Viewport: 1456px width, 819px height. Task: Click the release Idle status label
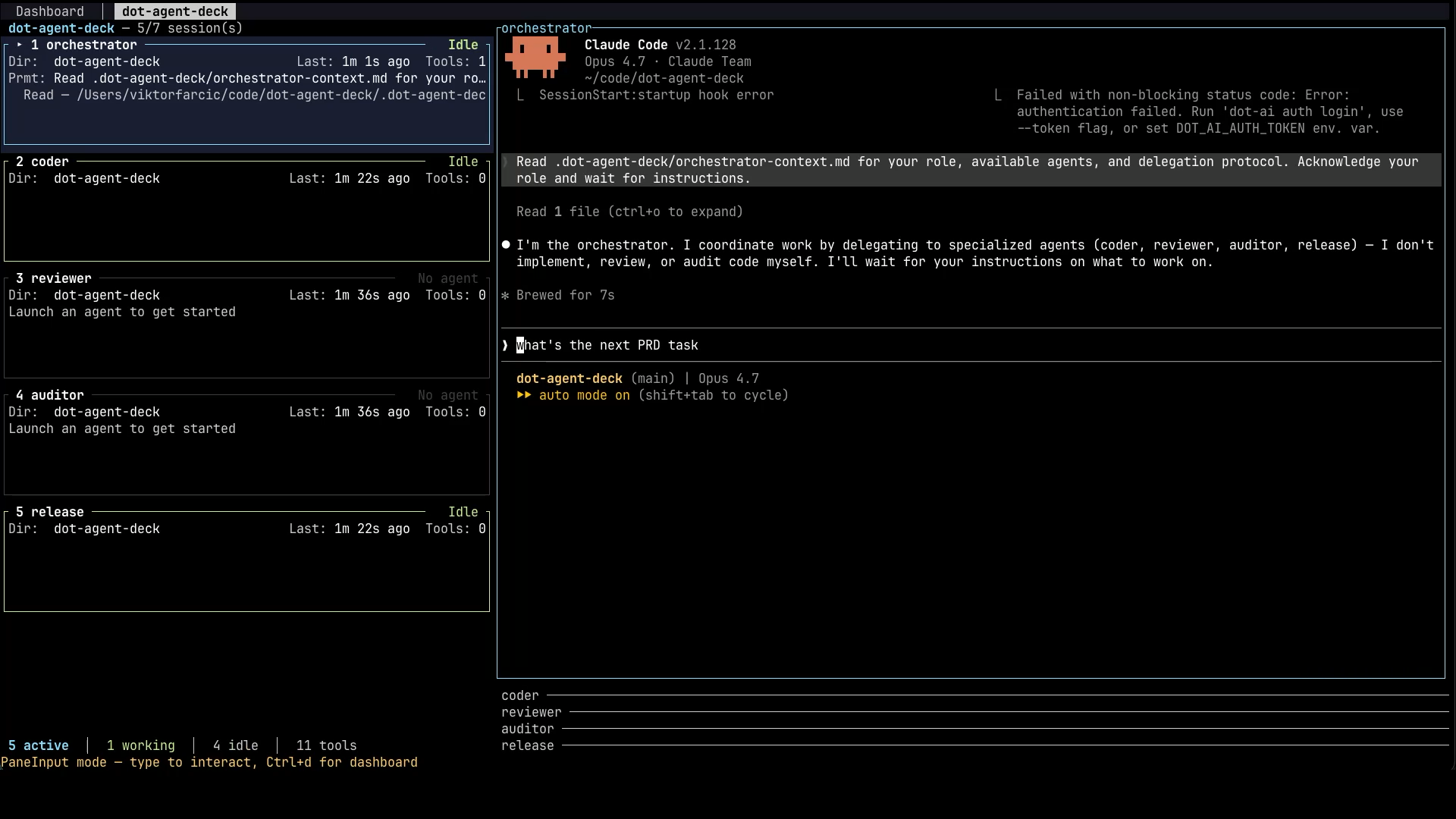coord(463,512)
